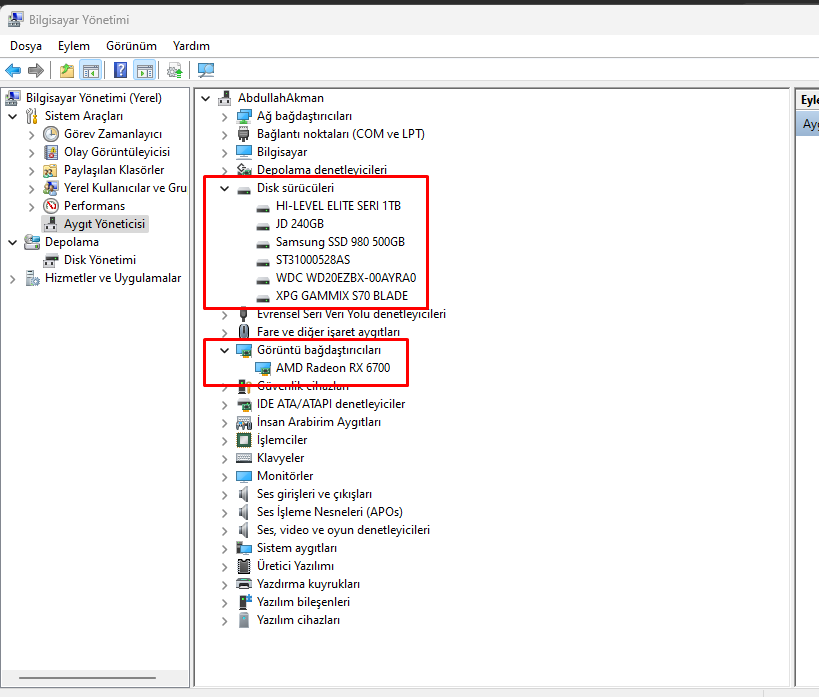Open the Görünüm menu
Image resolution: width=819 pixels, height=697 pixels.
point(131,46)
